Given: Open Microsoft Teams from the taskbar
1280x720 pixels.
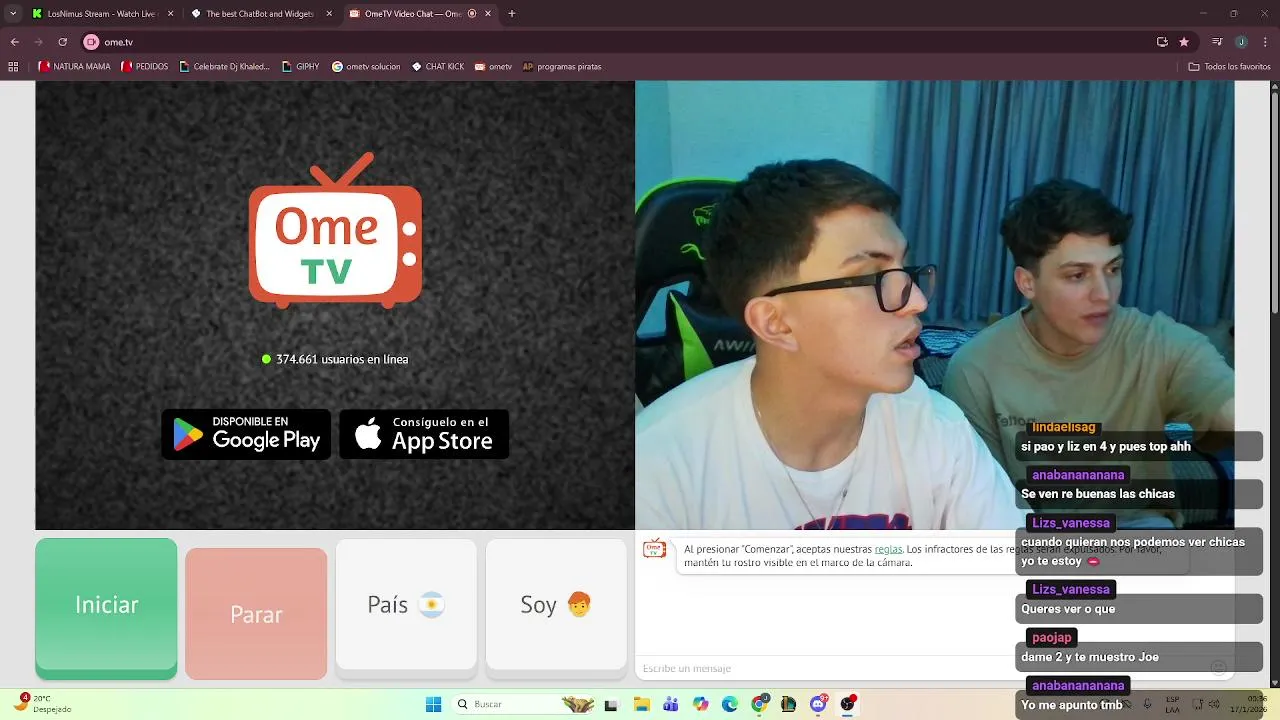Looking at the screenshot, I should pyautogui.click(x=670, y=704).
